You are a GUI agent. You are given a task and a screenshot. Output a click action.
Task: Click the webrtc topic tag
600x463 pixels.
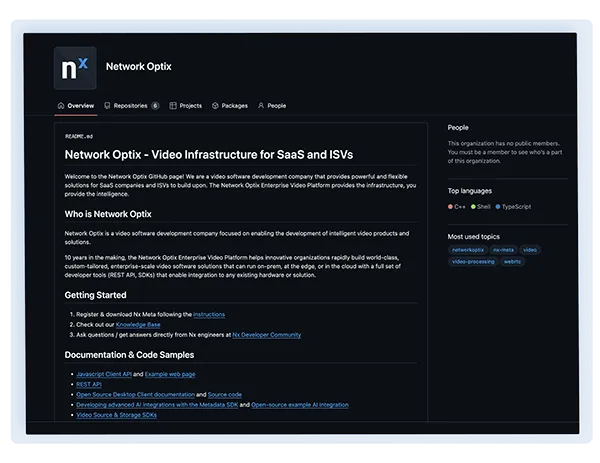click(513, 261)
